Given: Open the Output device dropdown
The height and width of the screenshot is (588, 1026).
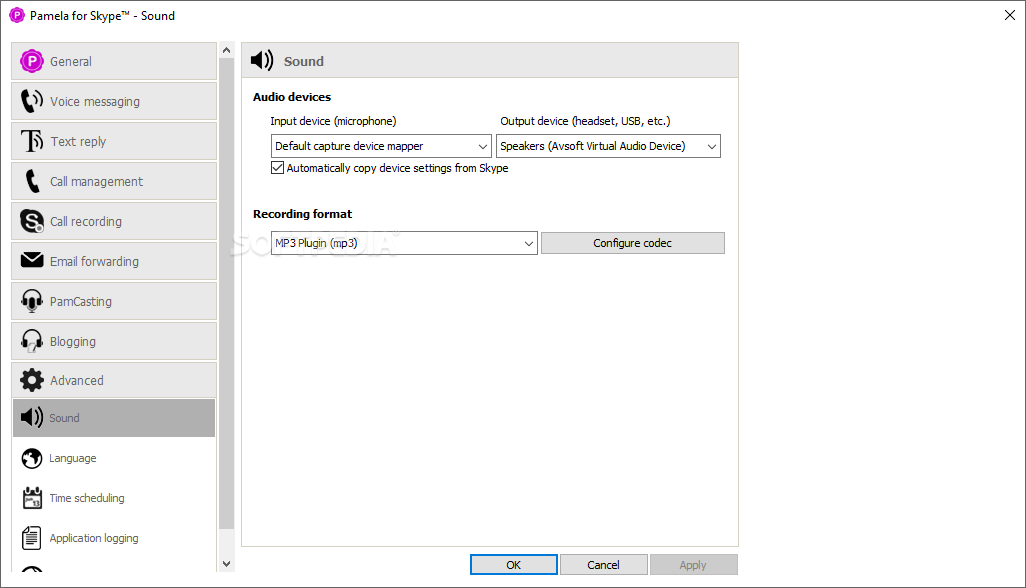Looking at the screenshot, I should click(608, 146).
